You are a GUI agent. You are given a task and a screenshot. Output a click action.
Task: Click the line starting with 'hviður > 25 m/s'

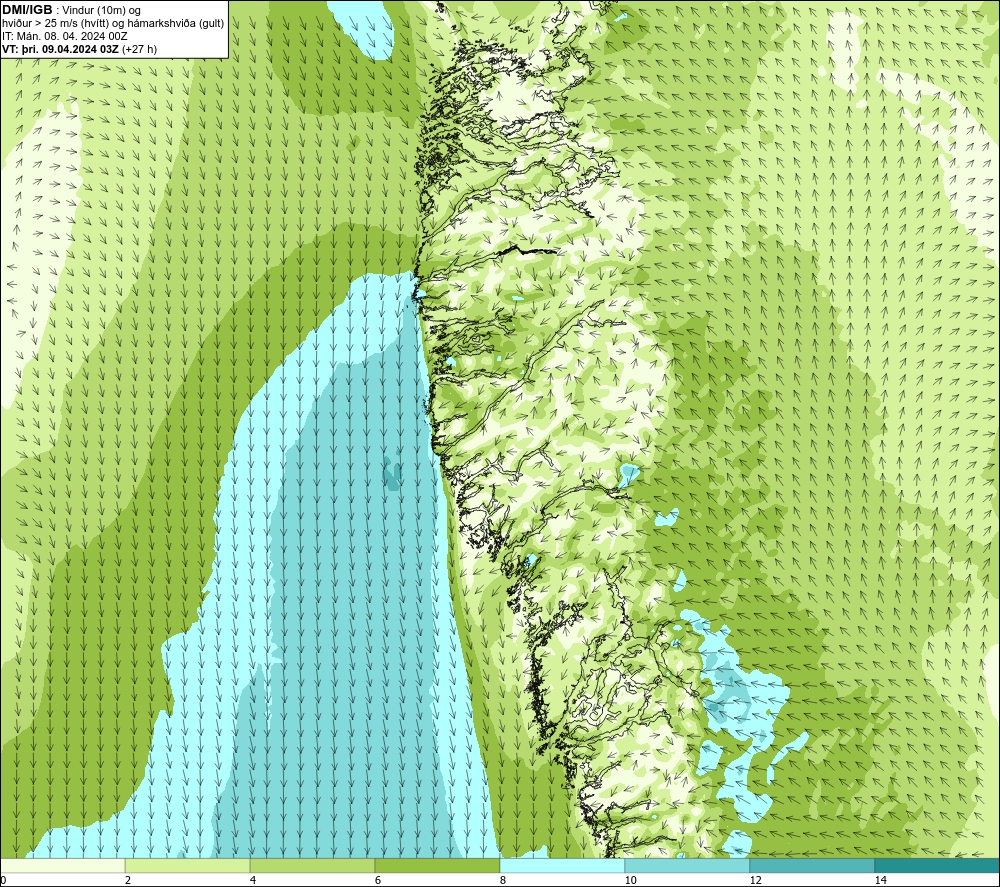[113, 23]
